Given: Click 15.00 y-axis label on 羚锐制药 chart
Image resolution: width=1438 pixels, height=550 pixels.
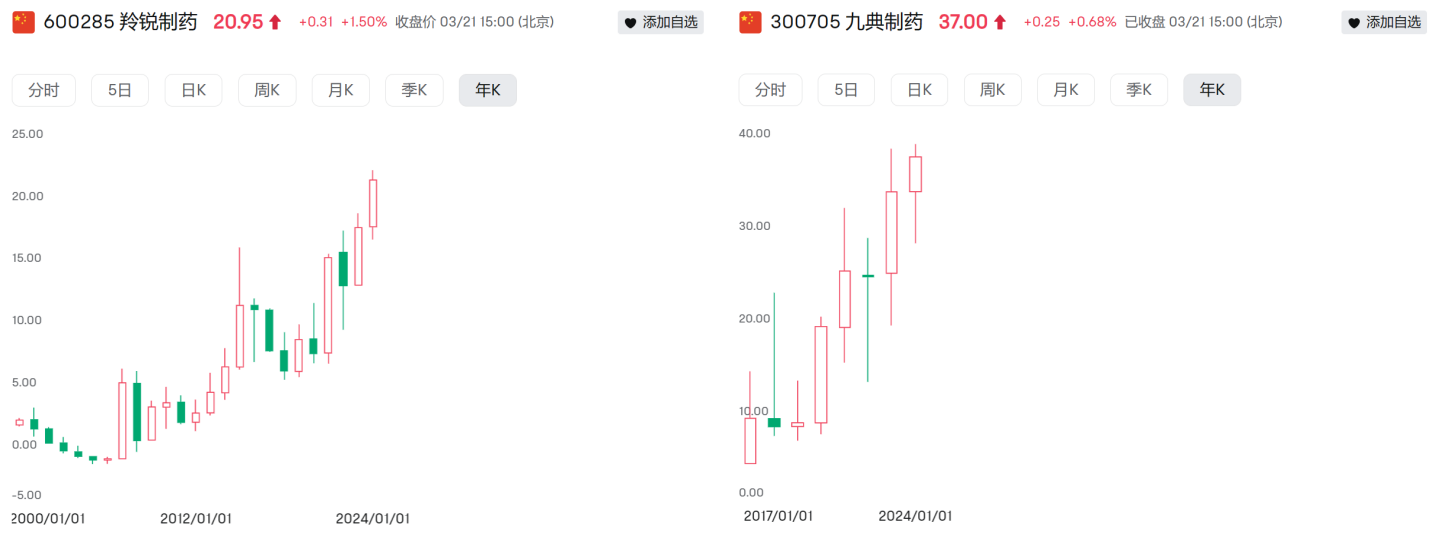Looking at the screenshot, I should 28,257.
